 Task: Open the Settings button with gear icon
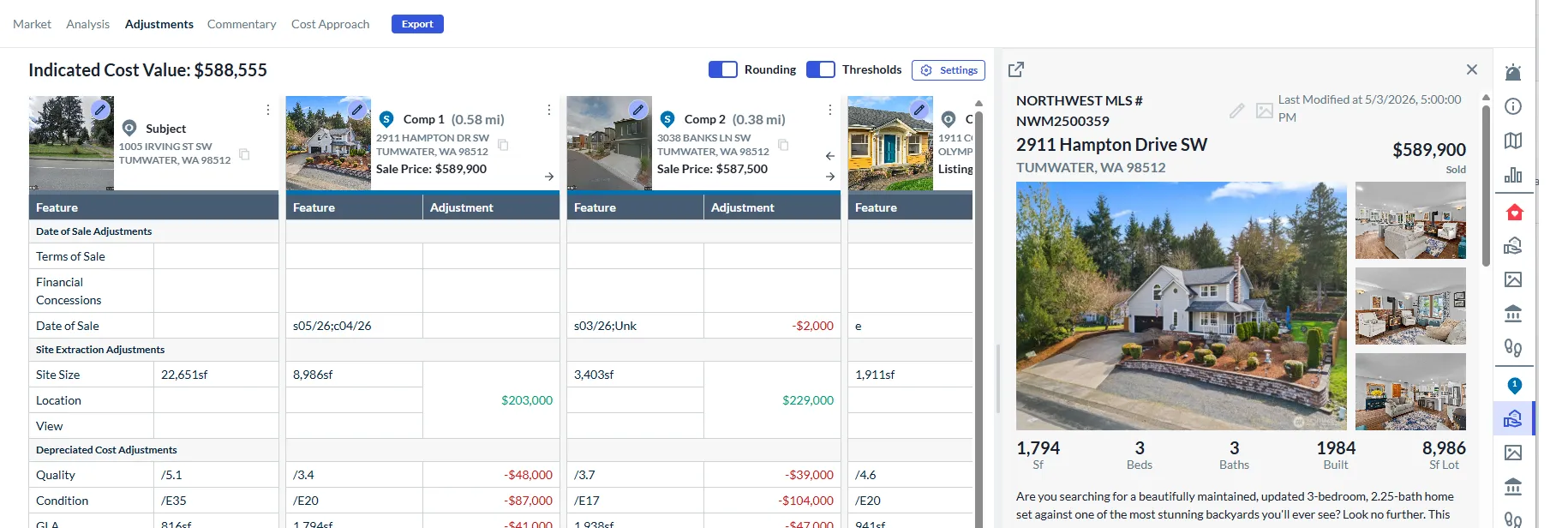pyautogui.click(x=949, y=70)
